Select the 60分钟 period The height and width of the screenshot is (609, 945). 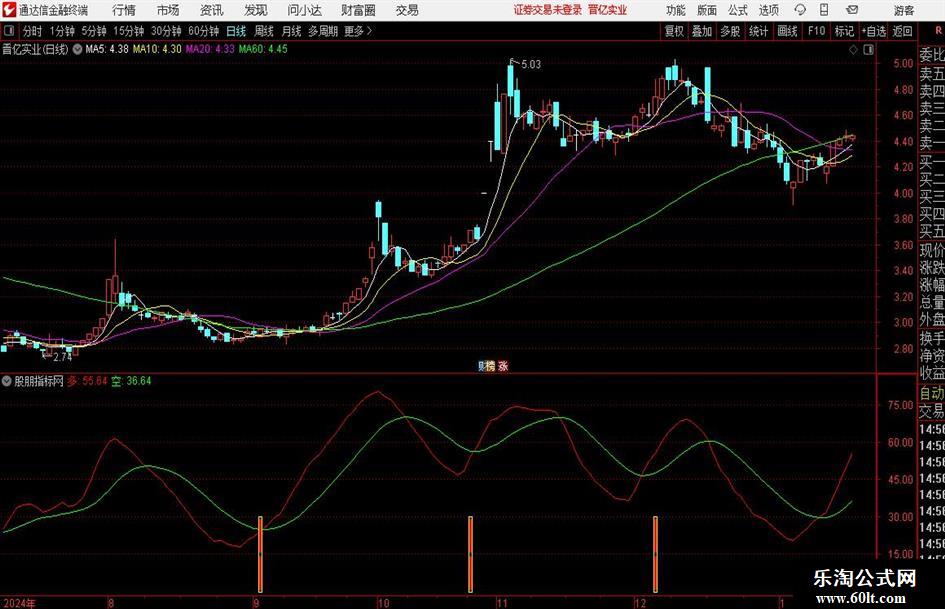[204, 31]
